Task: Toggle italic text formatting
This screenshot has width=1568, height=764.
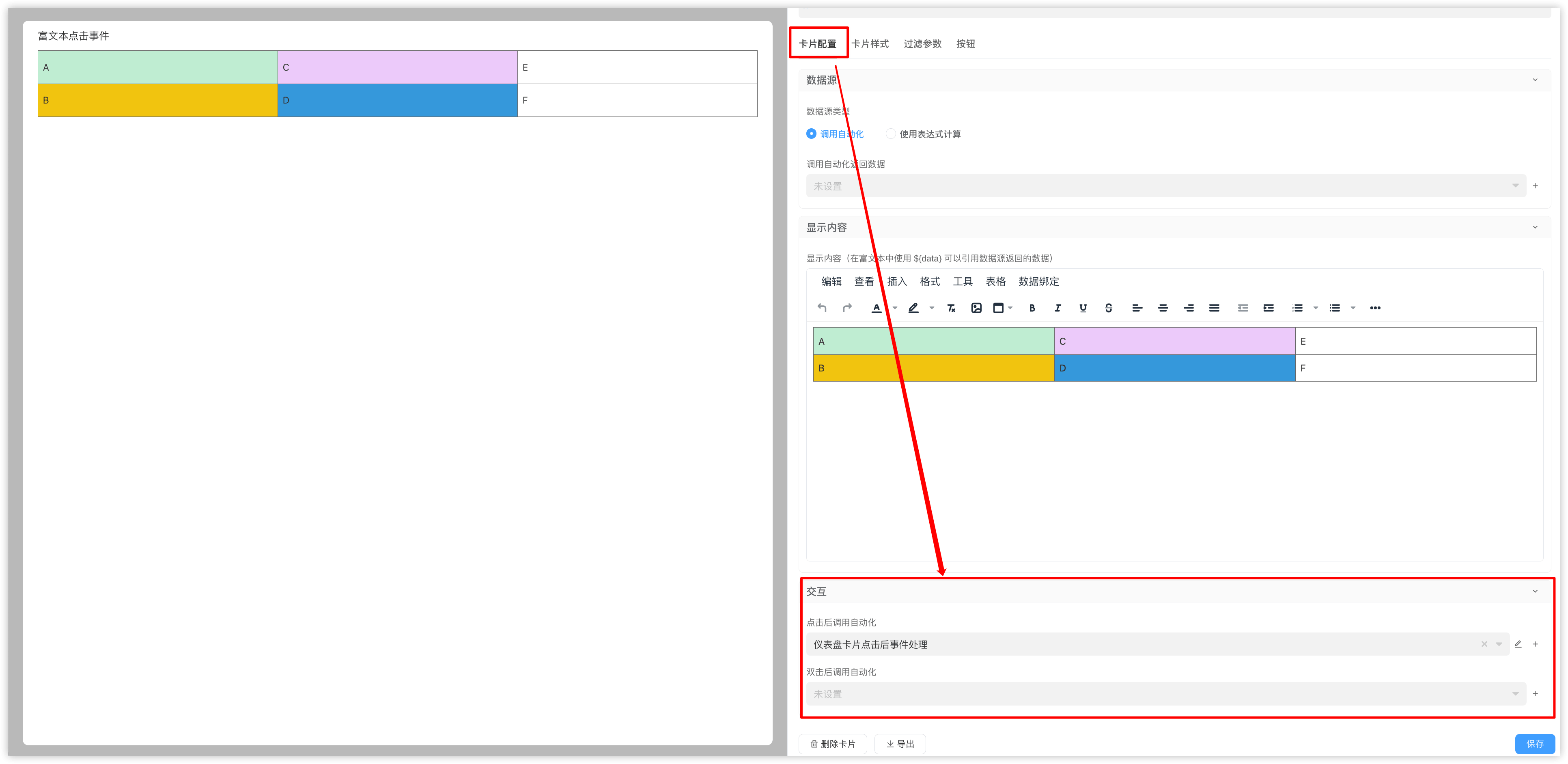Action: [1058, 308]
